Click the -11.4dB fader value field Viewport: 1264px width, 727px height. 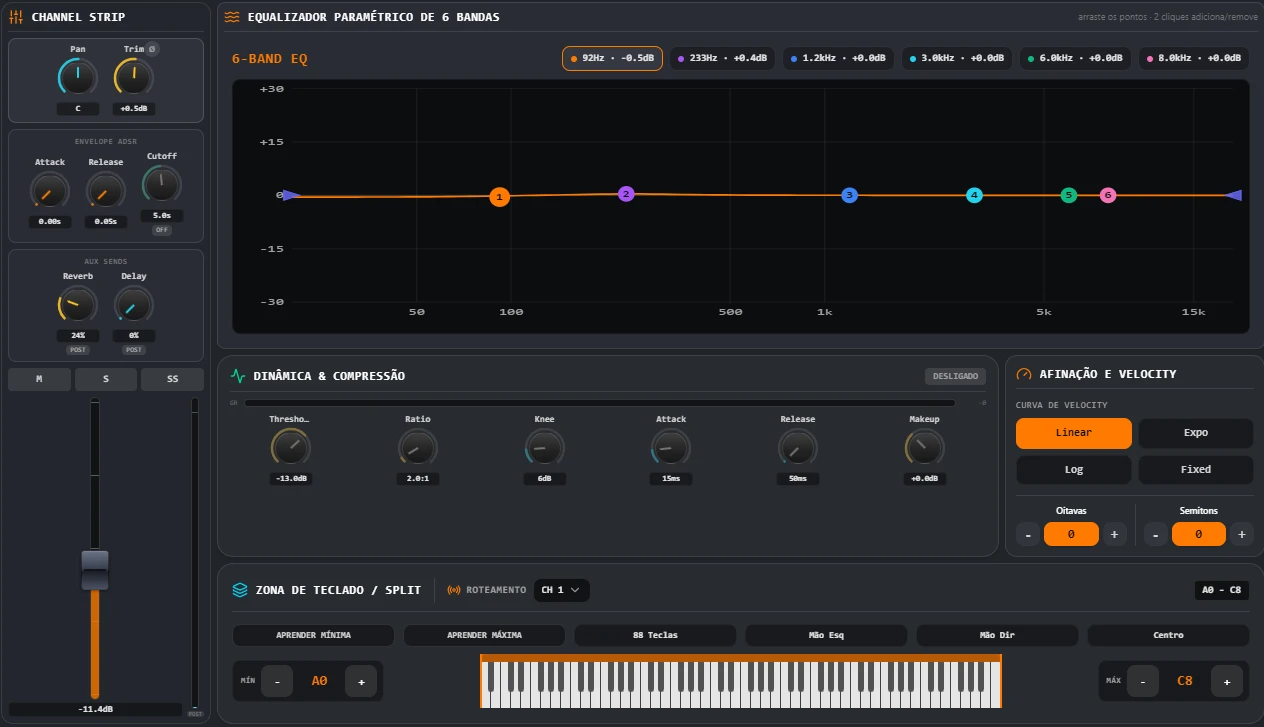(95, 709)
